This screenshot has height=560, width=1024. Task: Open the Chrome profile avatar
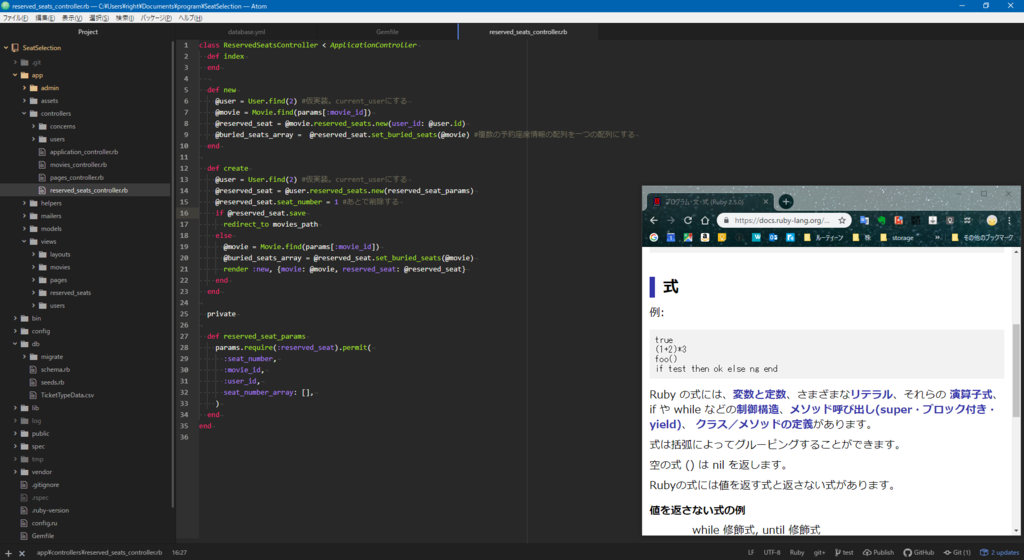coord(992,221)
